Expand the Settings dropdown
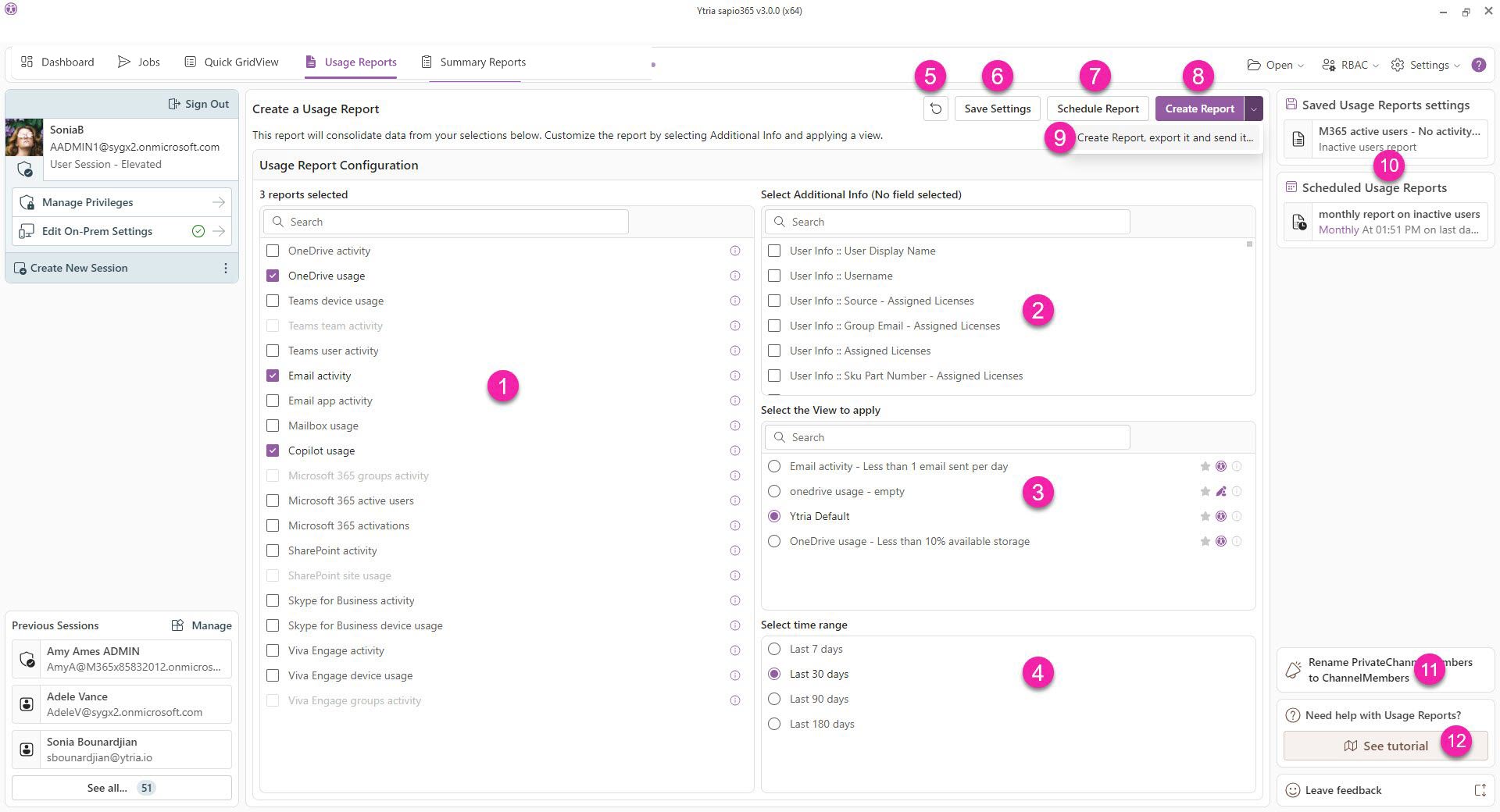The image size is (1500, 812). 1425,65
